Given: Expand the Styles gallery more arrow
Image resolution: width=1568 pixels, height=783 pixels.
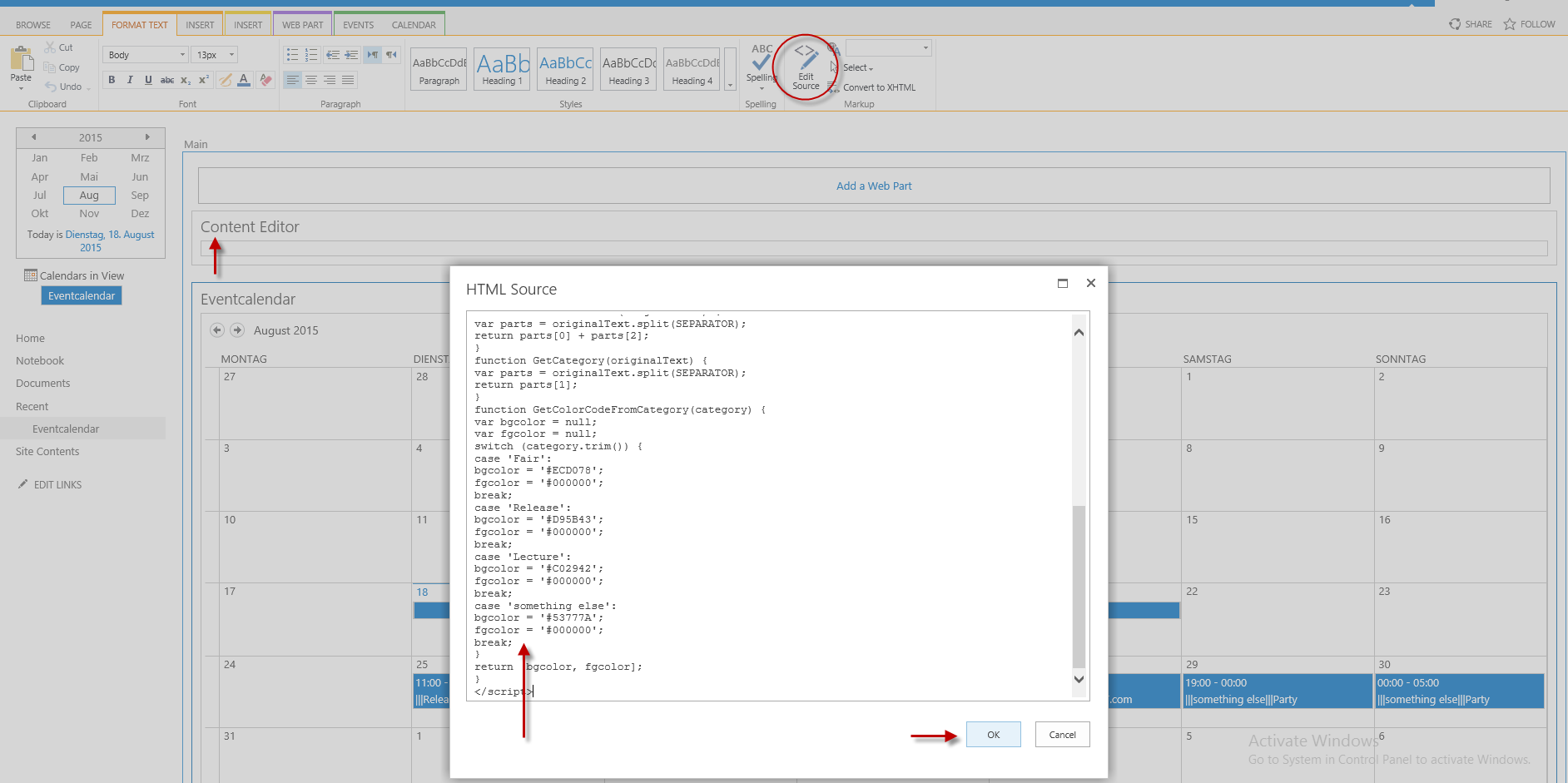Looking at the screenshot, I should (x=730, y=69).
